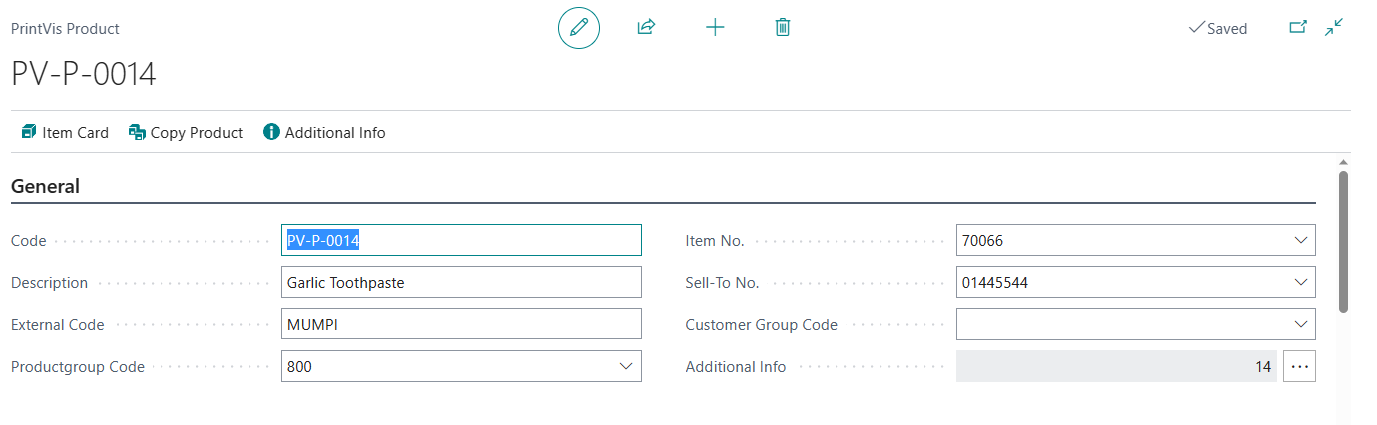The image size is (1377, 425).
Task: Click the Additional Info ellipsis button
Action: tap(1299, 367)
